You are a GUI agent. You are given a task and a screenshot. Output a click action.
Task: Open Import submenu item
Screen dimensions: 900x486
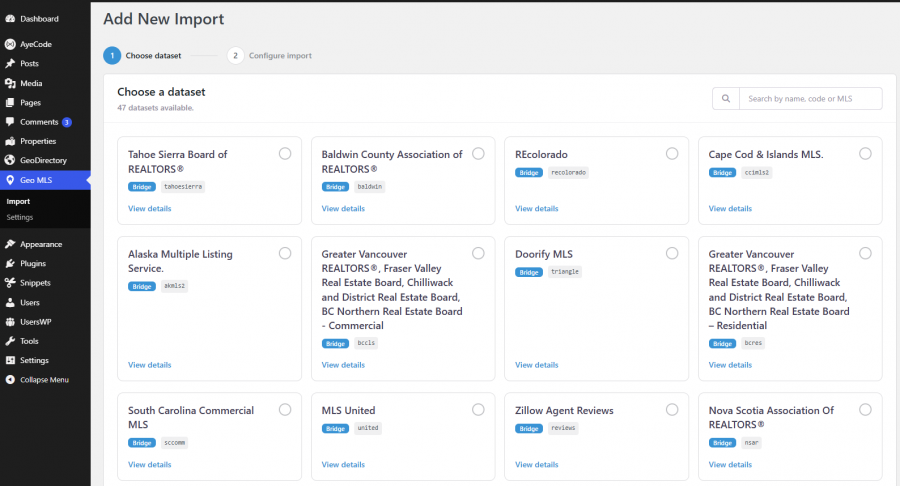pyautogui.click(x=18, y=201)
